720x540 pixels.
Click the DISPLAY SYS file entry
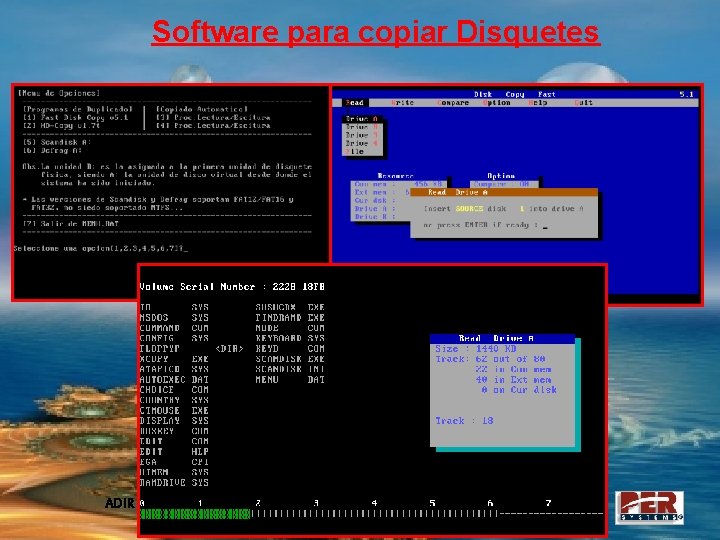(174, 421)
